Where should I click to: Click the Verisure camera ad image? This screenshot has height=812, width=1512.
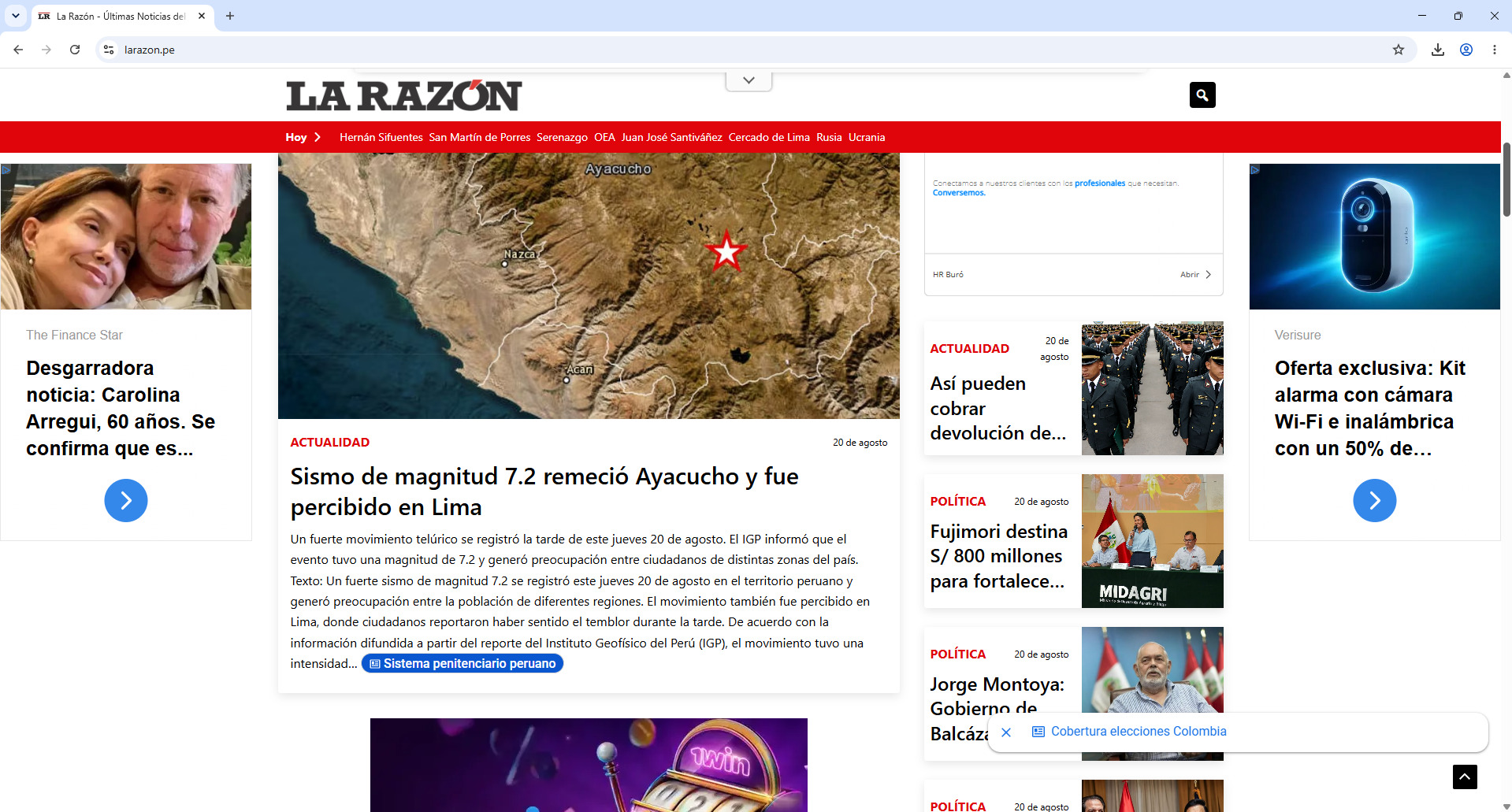[1375, 236]
